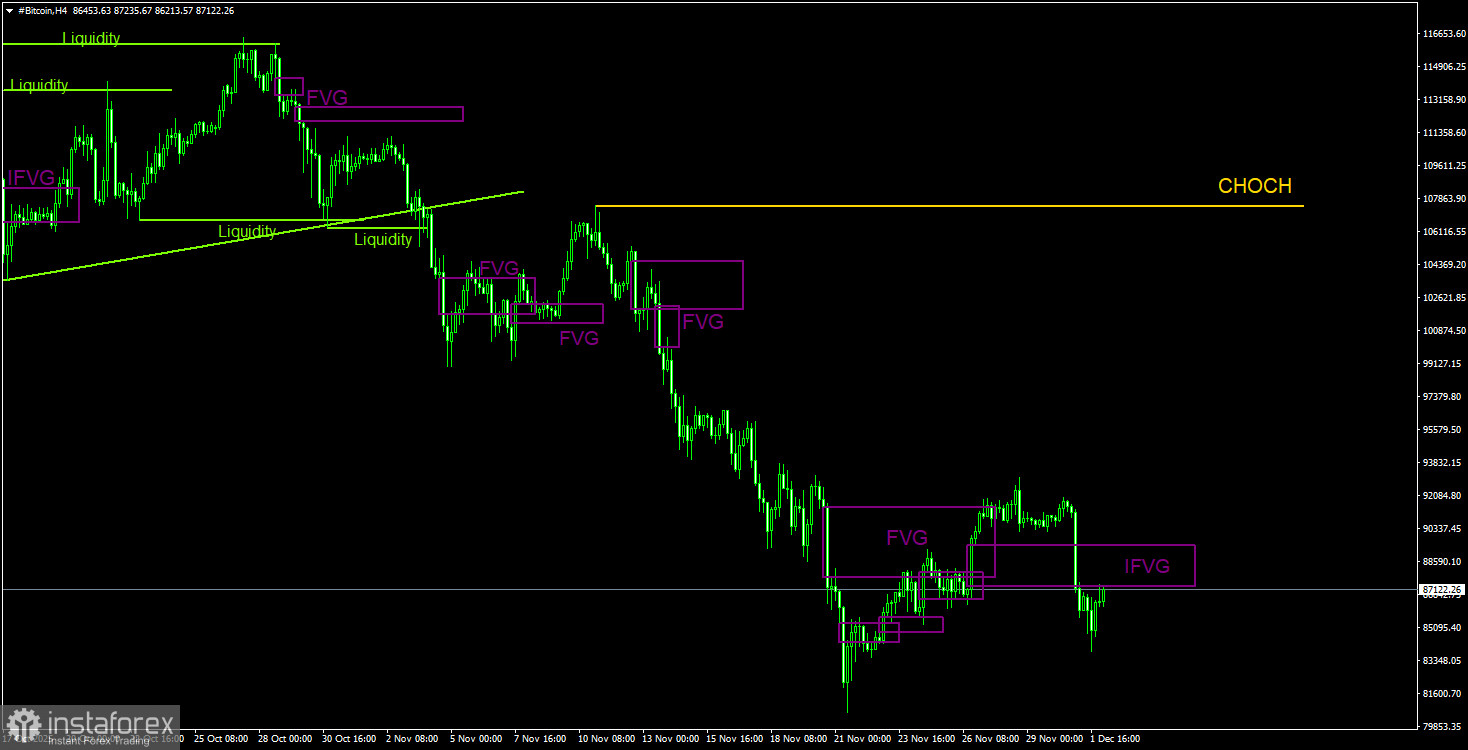Click the 28 Oct 00:00 time label
The height and width of the screenshot is (750, 1468).
pos(285,739)
